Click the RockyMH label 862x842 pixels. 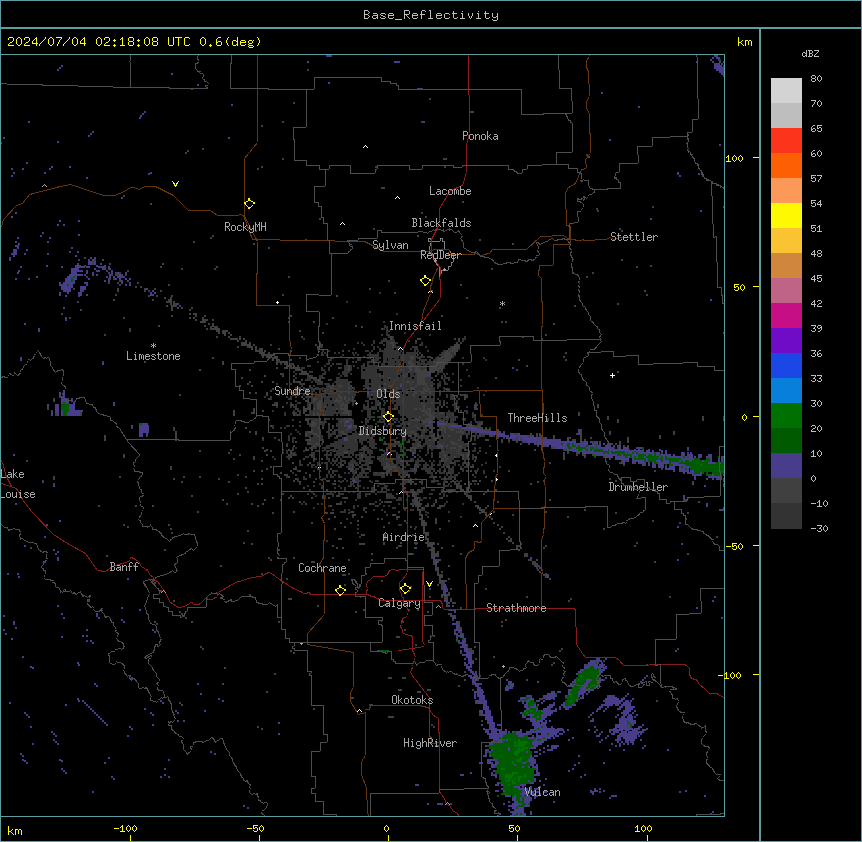245,227
